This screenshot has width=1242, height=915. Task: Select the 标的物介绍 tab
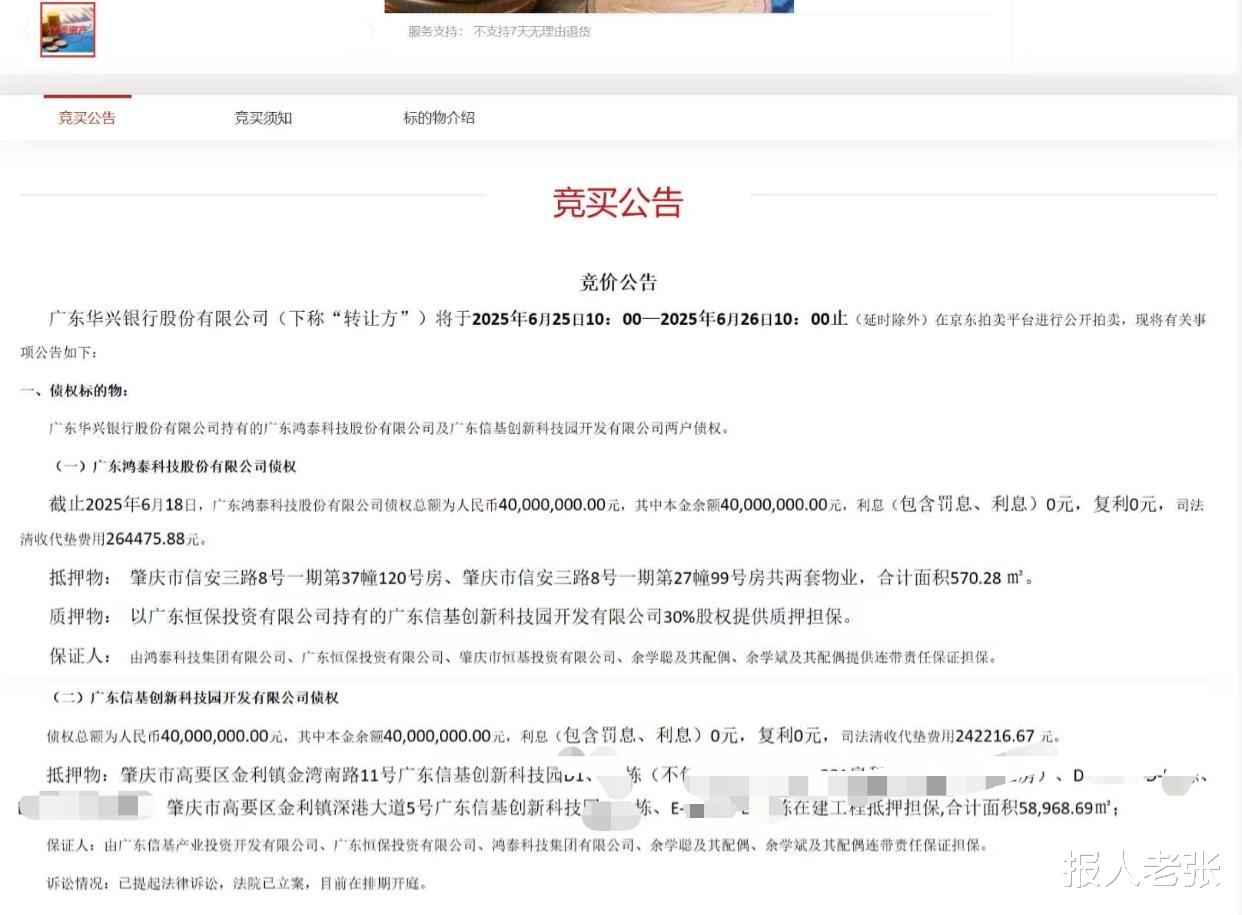(439, 118)
